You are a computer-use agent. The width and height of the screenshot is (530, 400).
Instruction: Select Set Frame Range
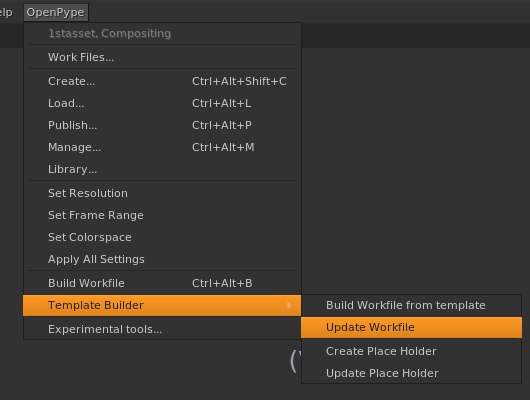pyautogui.click(x=162, y=215)
